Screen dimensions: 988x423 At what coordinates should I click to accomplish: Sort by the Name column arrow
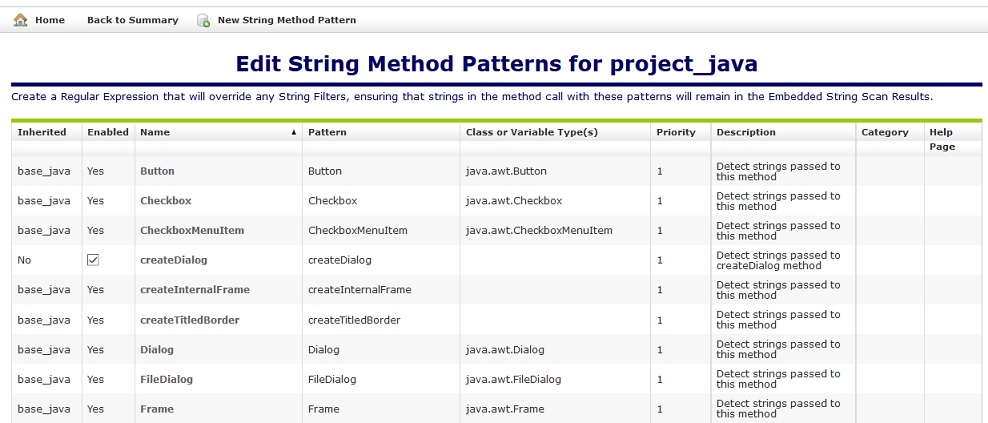click(x=294, y=132)
